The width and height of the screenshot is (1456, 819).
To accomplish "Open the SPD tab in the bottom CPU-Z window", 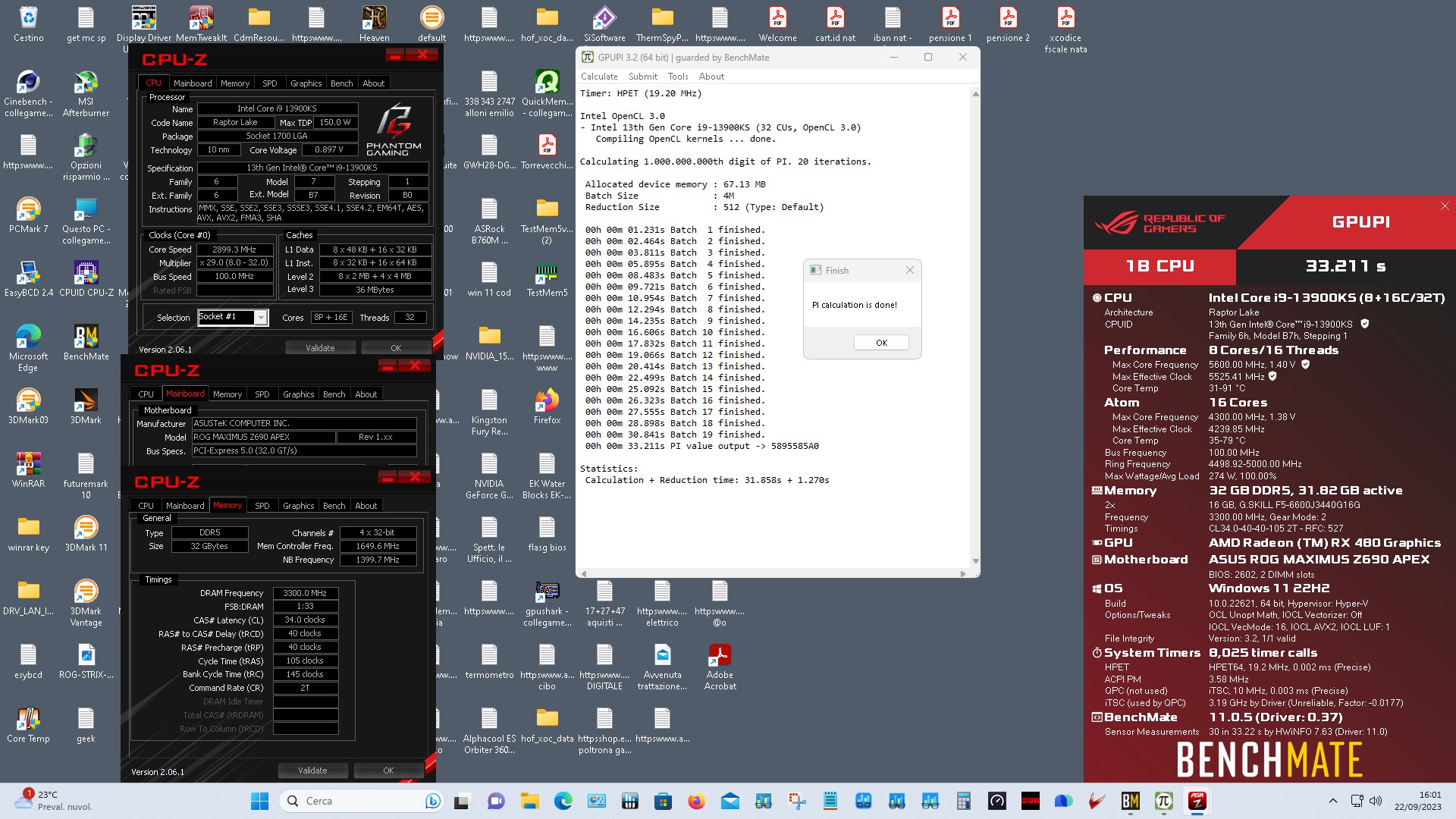I will (x=262, y=506).
